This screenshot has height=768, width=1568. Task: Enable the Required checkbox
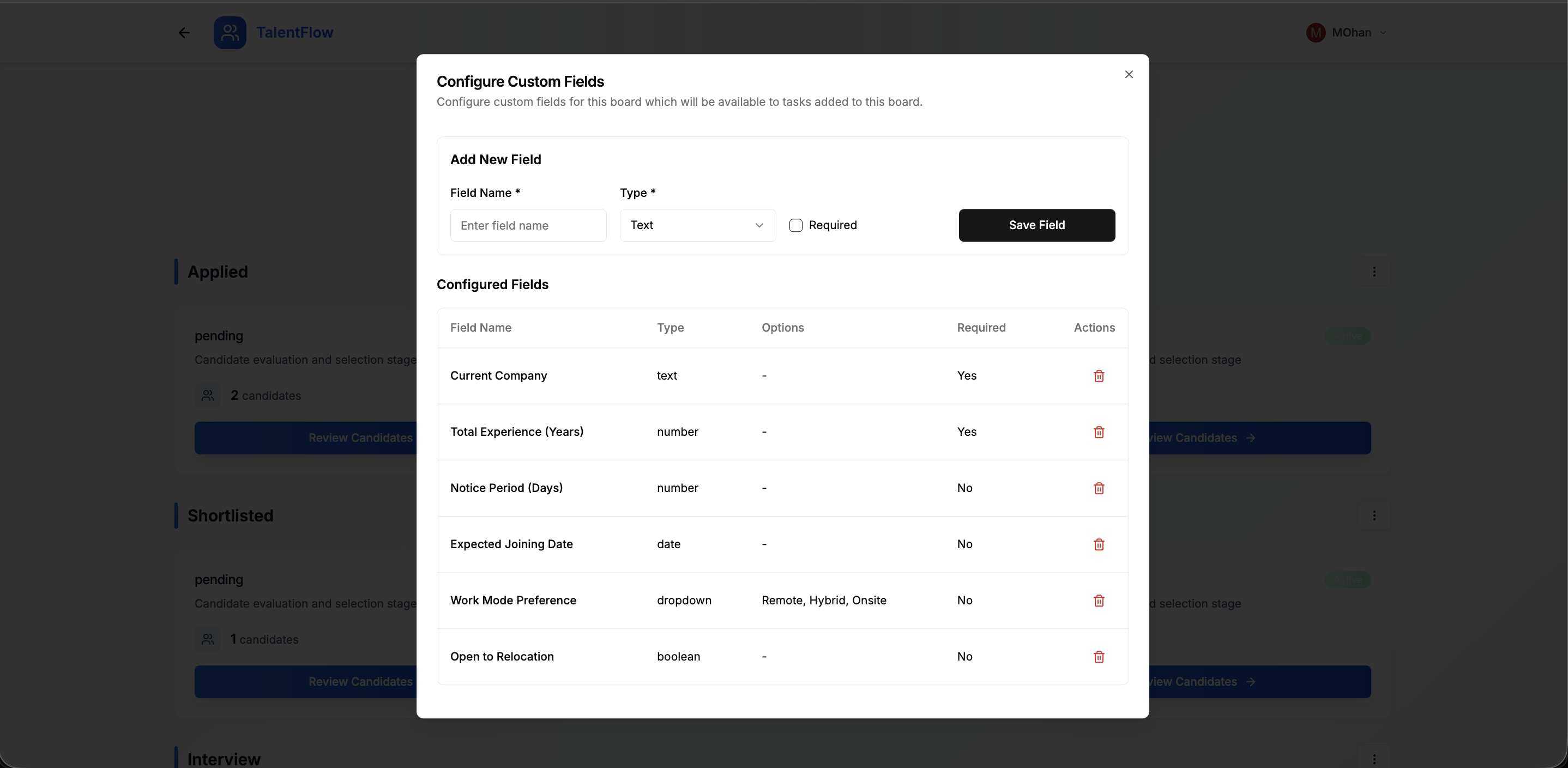pos(795,225)
